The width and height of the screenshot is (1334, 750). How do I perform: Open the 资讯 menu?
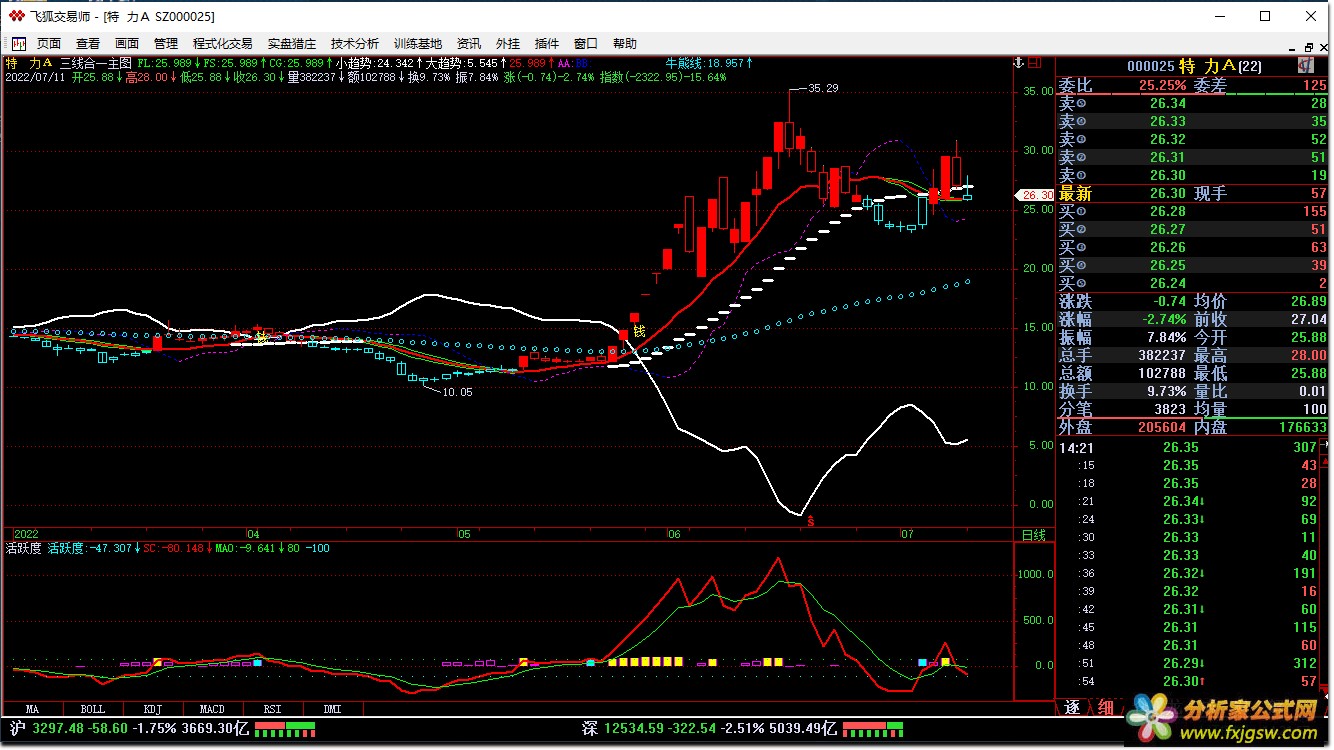469,44
